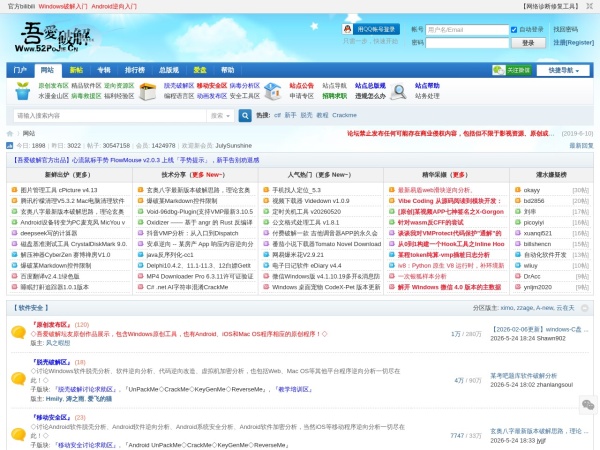Viewport: 600px width, 450px height.
Task: Click chat bubble icon beside 原创发布区
Action: 18,332
